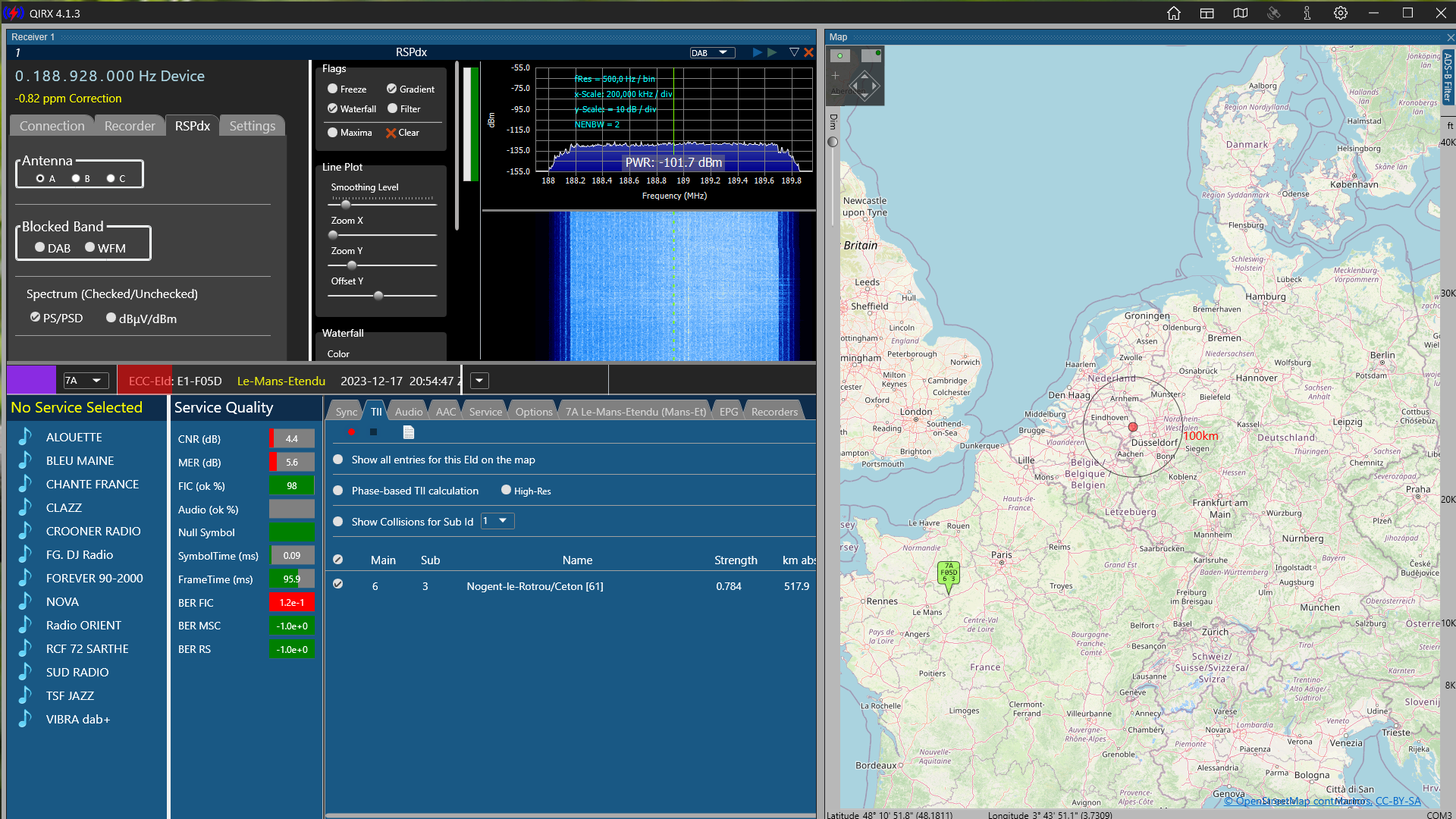Click the window layout icon
The width and height of the screenshot is (1456, 819).
(x=1207, y=13)
